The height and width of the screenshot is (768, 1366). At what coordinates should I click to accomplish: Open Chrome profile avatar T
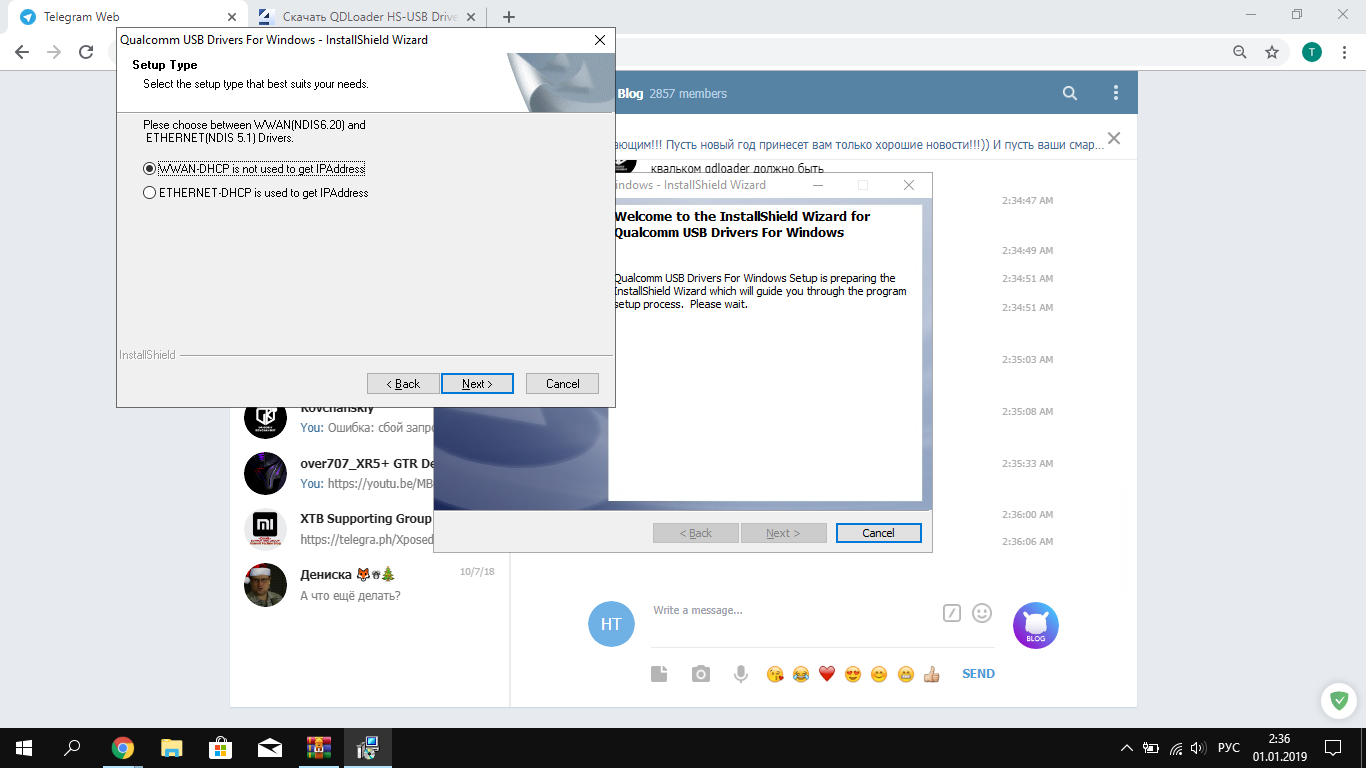1312,52
